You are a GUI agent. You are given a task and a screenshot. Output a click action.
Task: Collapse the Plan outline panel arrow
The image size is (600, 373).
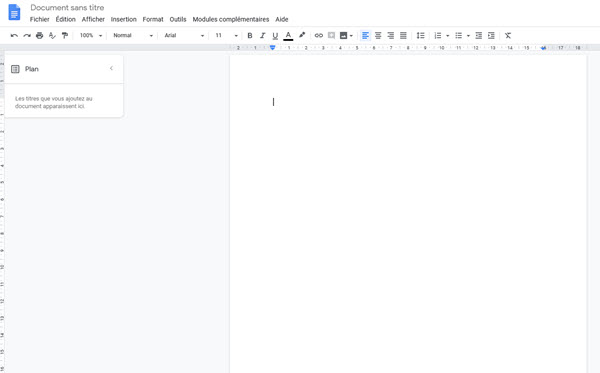[x=111, y=68]
